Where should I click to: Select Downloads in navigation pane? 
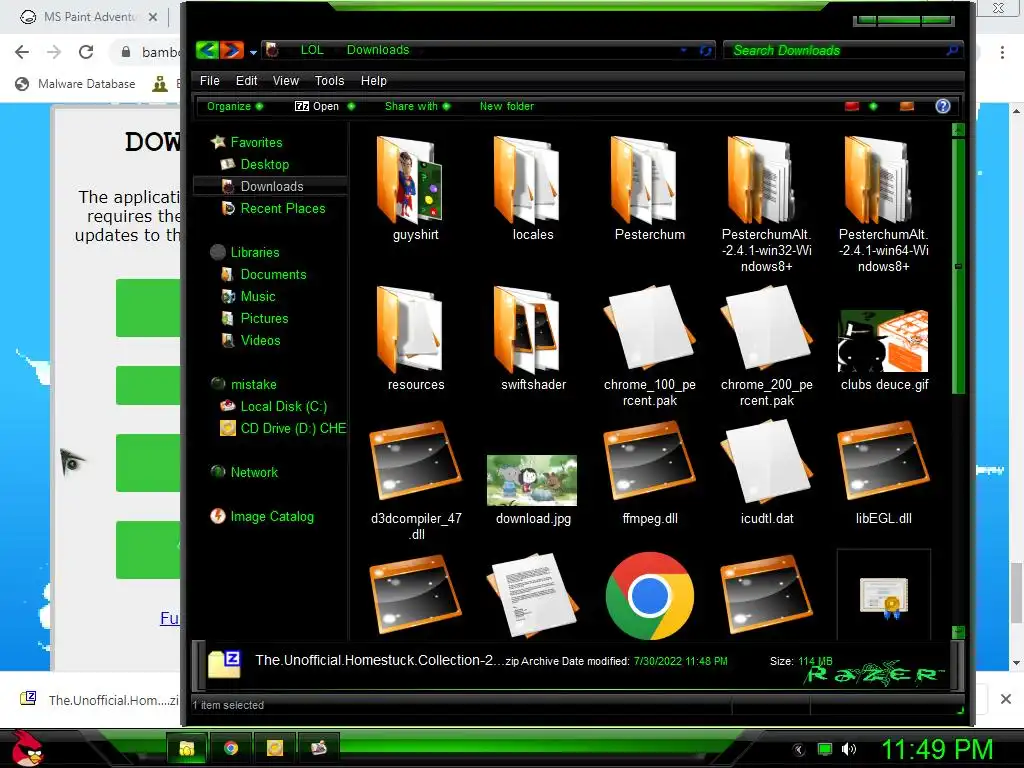270,186
